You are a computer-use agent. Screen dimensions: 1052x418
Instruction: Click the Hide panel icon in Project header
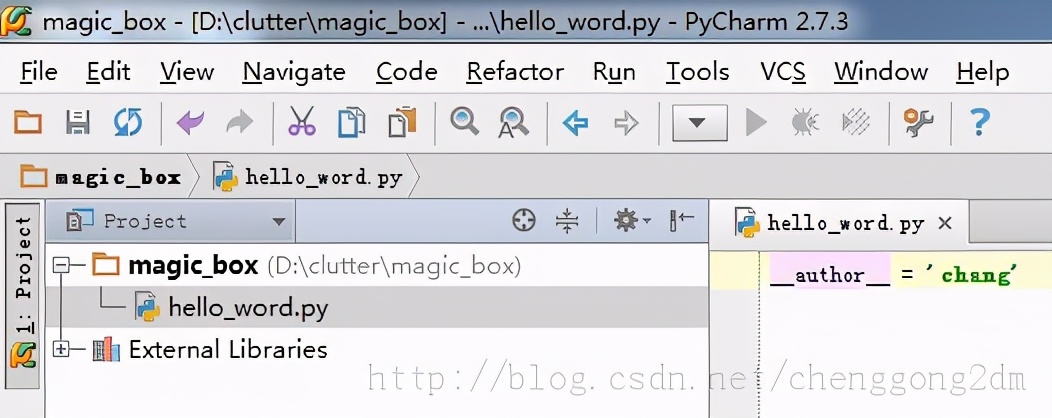(x=682, y=220)
